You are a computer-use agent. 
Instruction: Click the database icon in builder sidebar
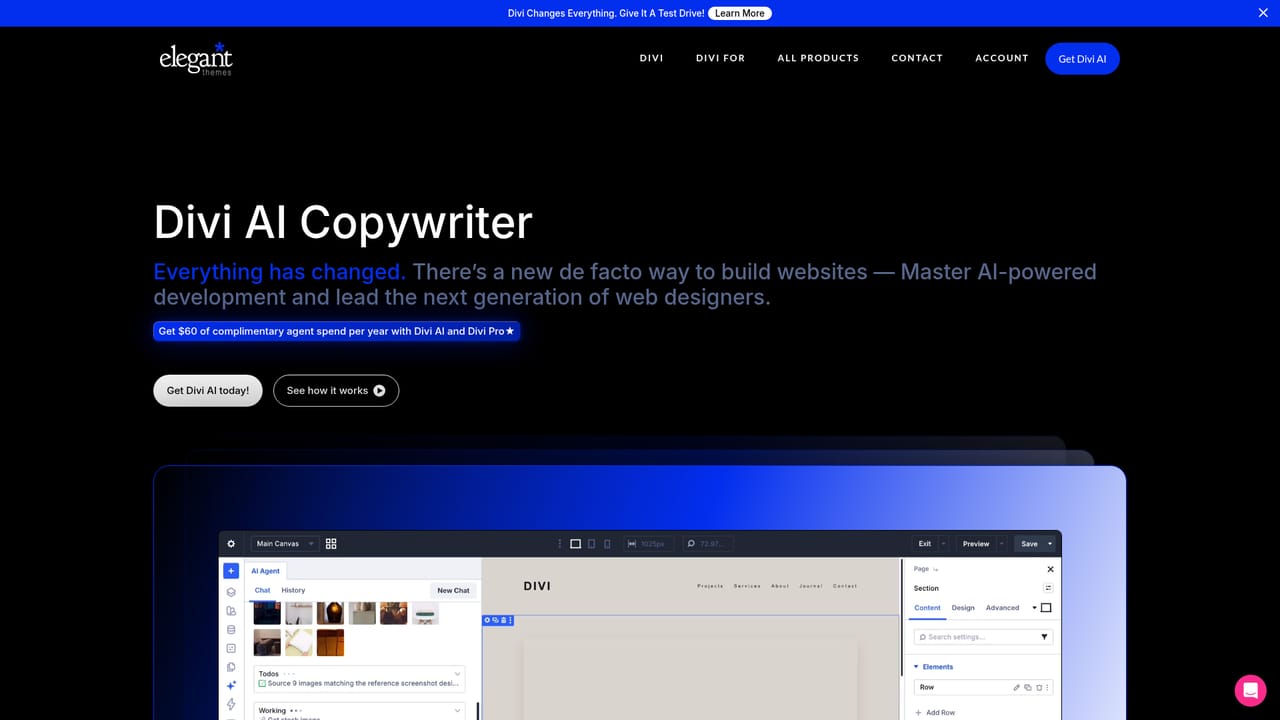tap(231, 630)
